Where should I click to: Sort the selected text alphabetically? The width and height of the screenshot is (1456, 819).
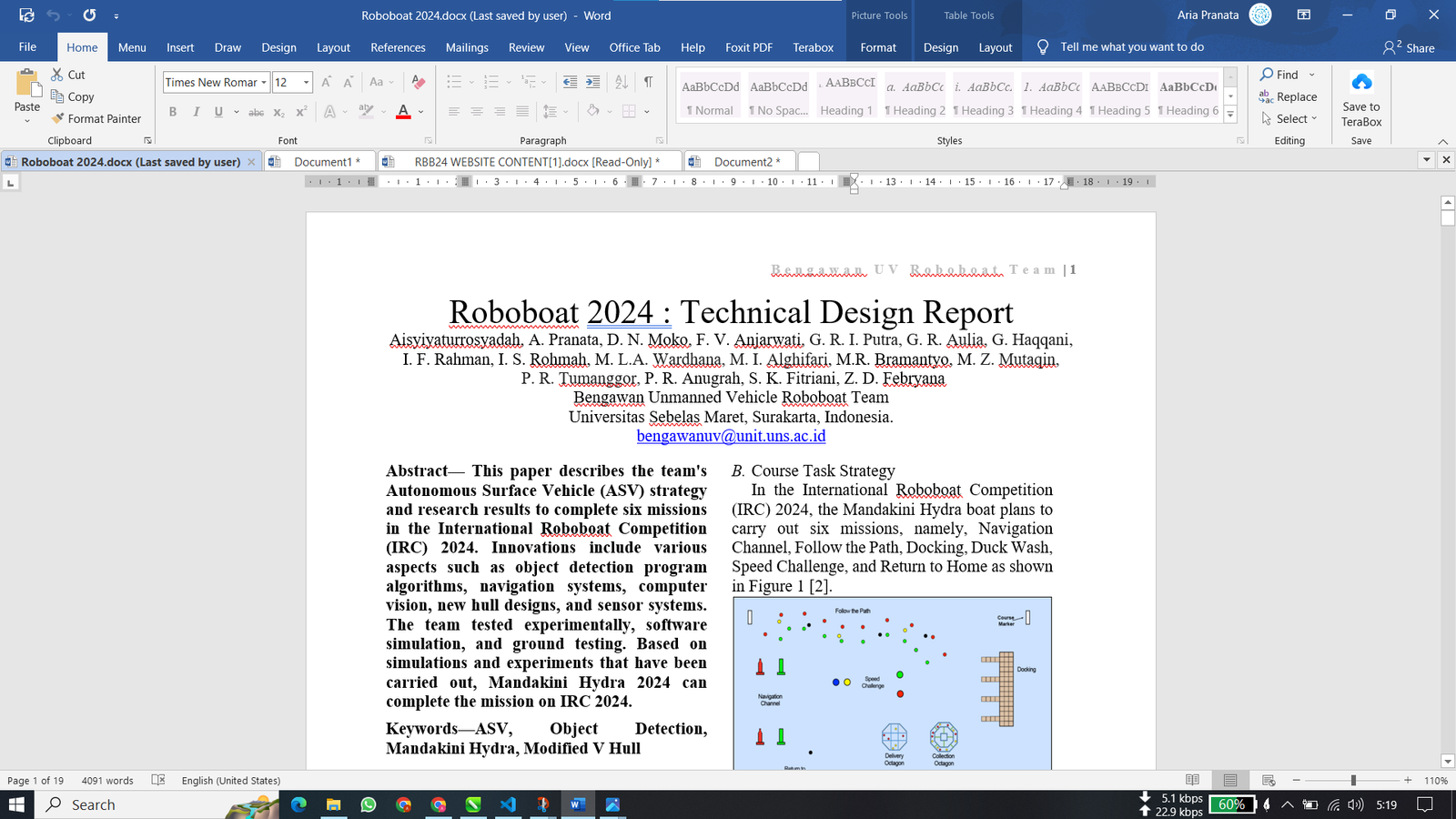point(622,82)
